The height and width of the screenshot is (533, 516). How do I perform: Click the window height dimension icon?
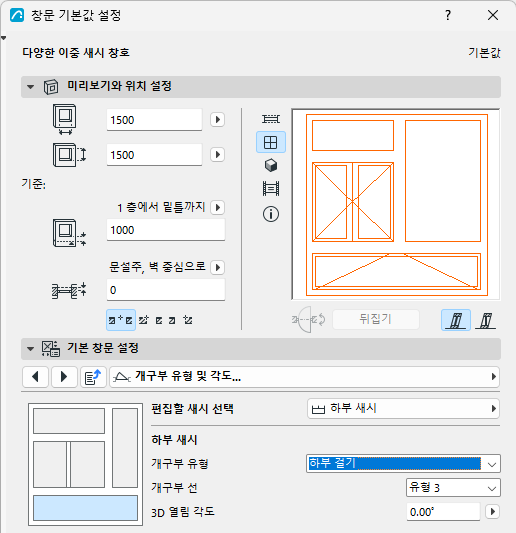[x=69, y=155]
